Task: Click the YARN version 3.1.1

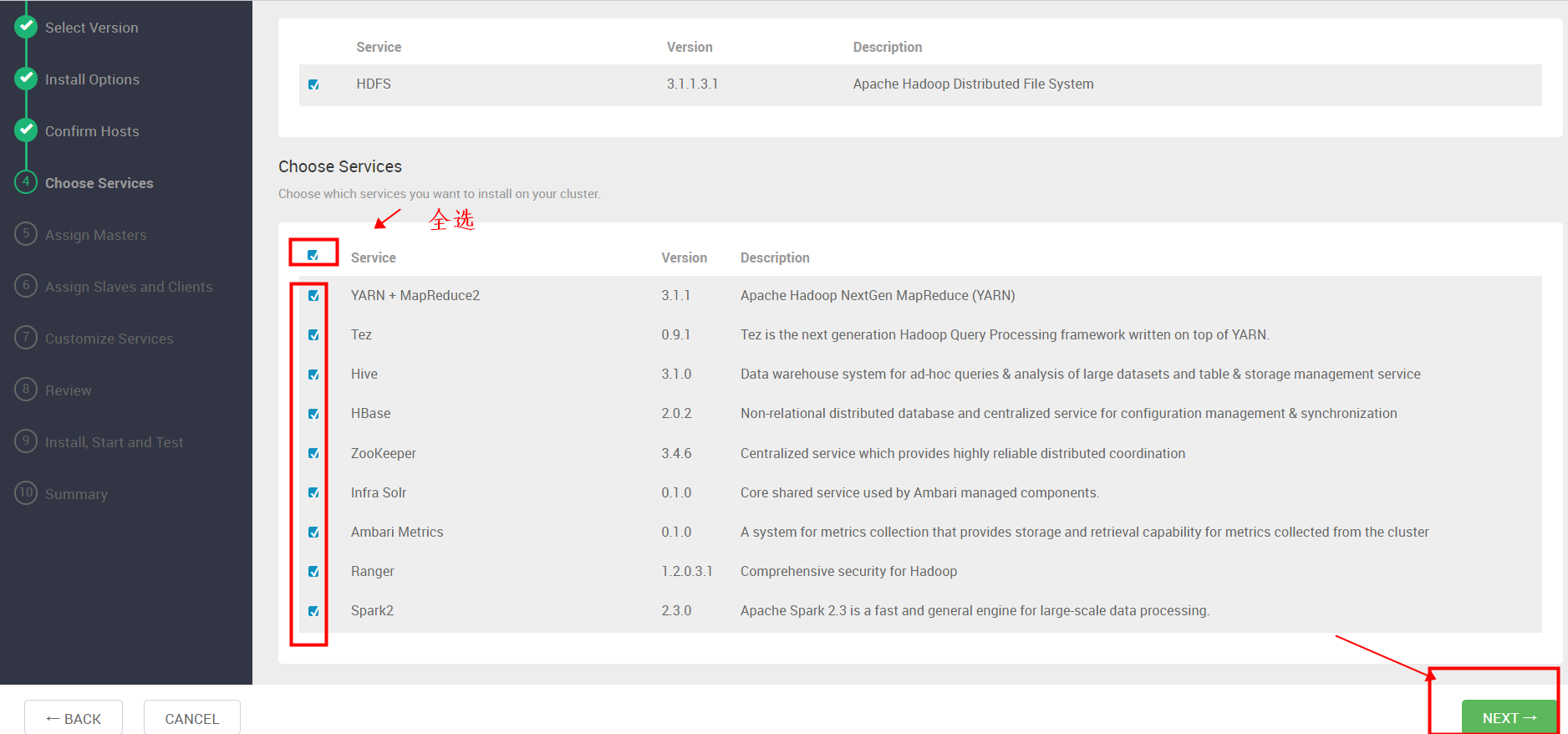Action: 675,295
